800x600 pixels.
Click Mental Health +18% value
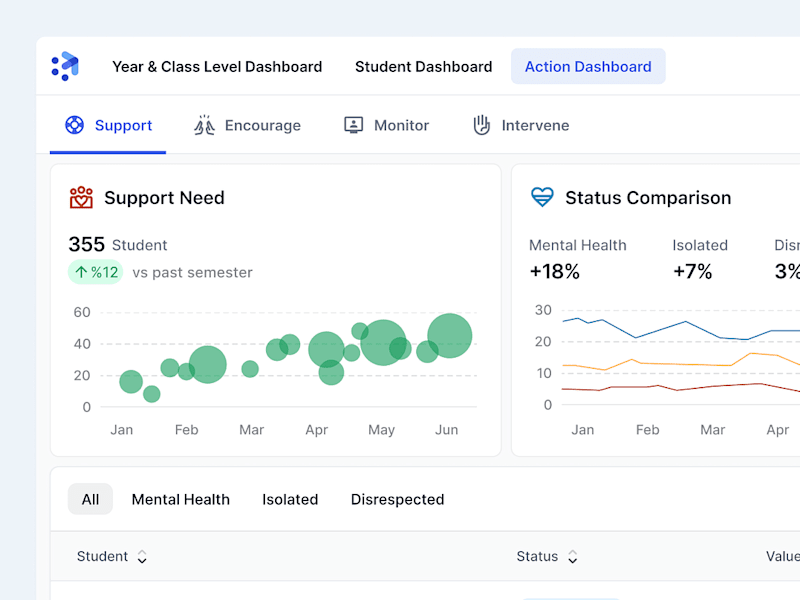555,271
